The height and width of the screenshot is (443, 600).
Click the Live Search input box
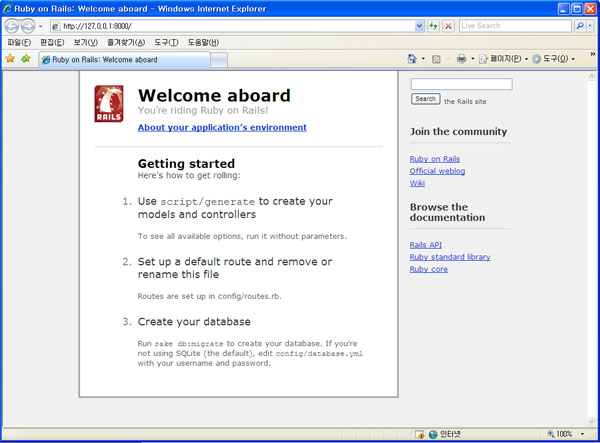tap(515, 26)
